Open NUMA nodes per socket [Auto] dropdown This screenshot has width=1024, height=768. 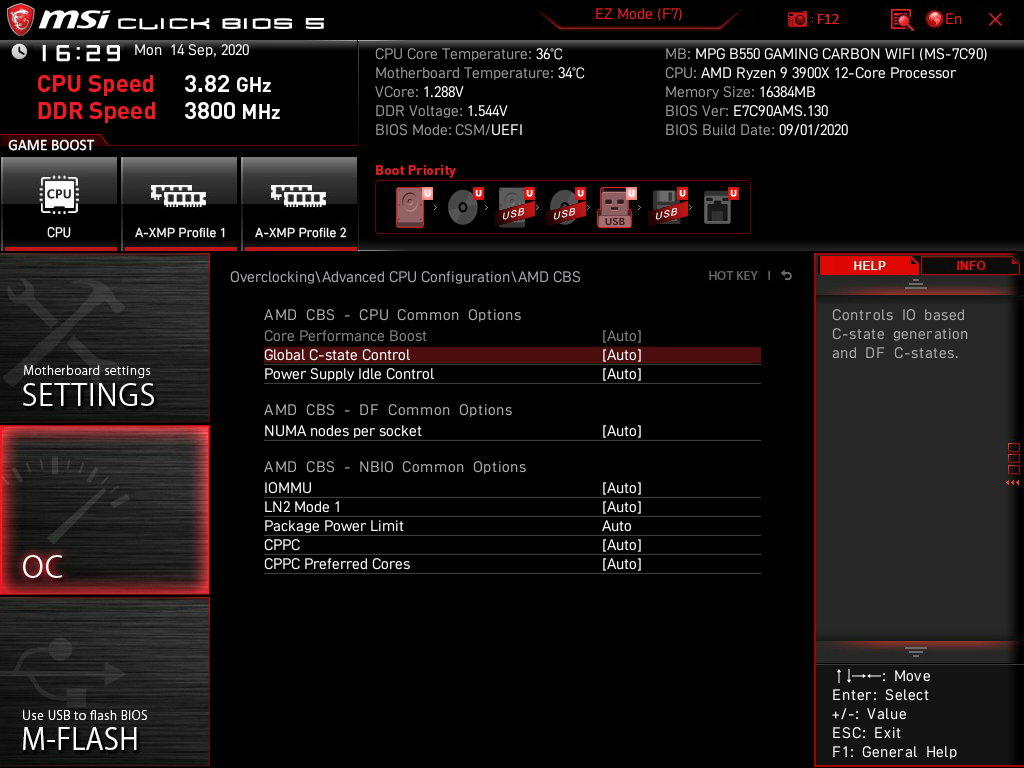[622, 431]
